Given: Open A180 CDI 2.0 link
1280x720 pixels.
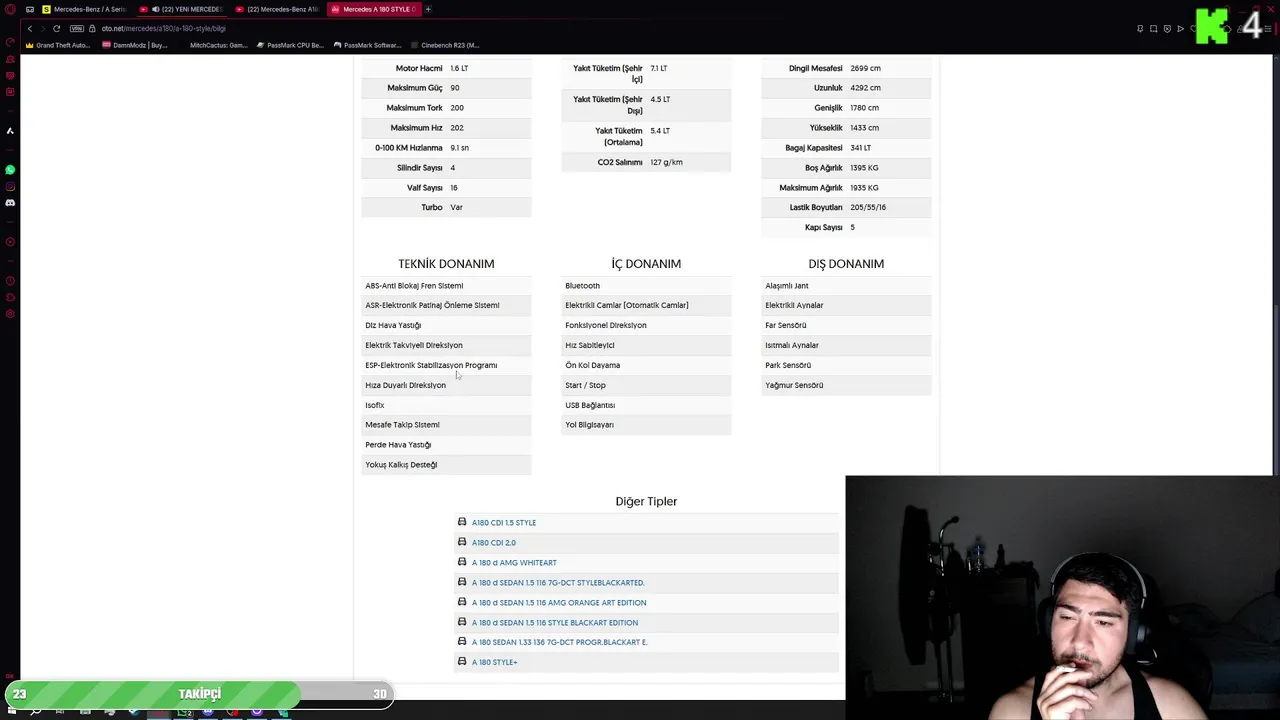Looking at the screenshot, I should point(494,542).
